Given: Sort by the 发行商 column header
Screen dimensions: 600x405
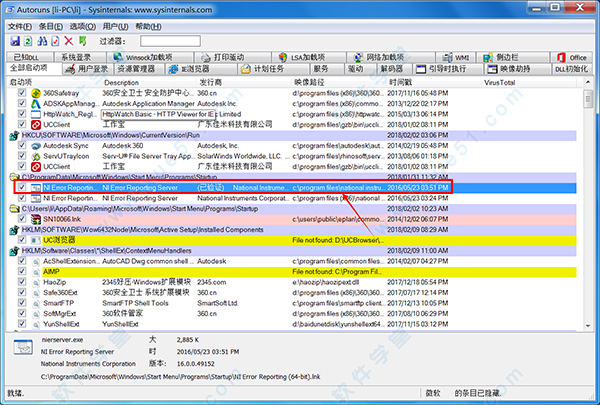Looking at the screenshot, I should coord(244,82).
